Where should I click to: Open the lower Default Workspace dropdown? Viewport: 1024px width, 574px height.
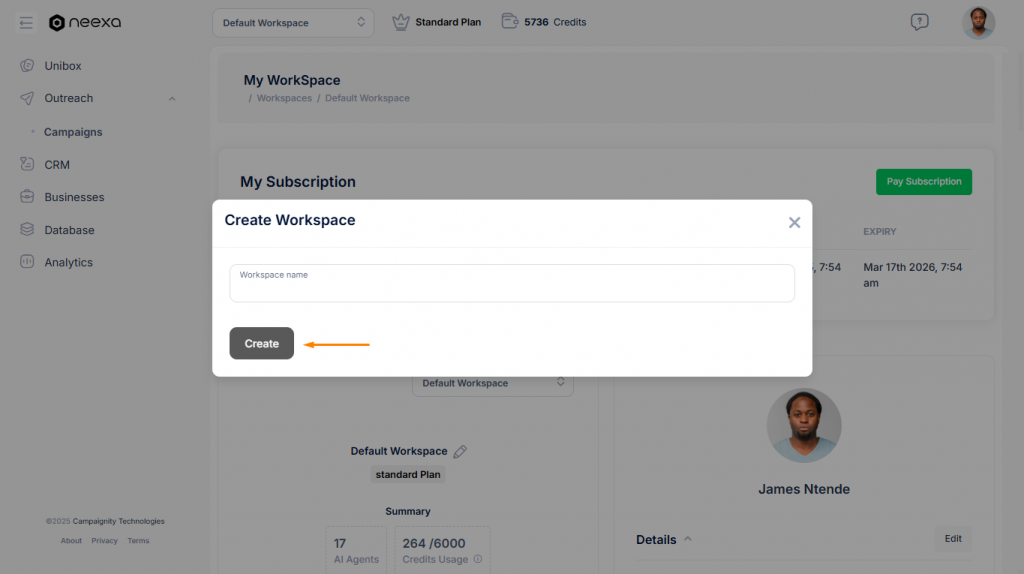(x=492, y=383)
